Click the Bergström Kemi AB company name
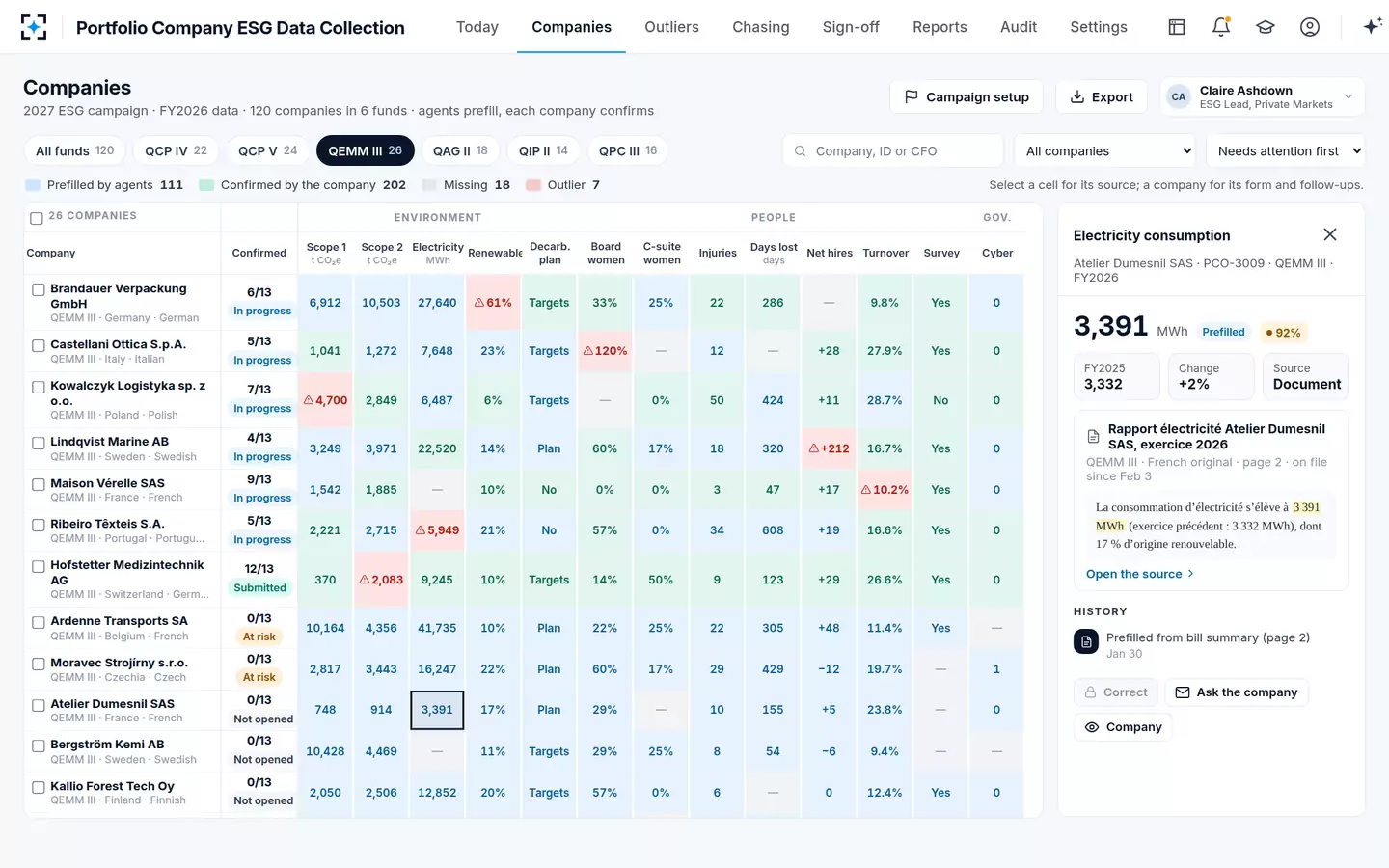The width and height of the screenshot is (1389, 868). click(107, 745)
